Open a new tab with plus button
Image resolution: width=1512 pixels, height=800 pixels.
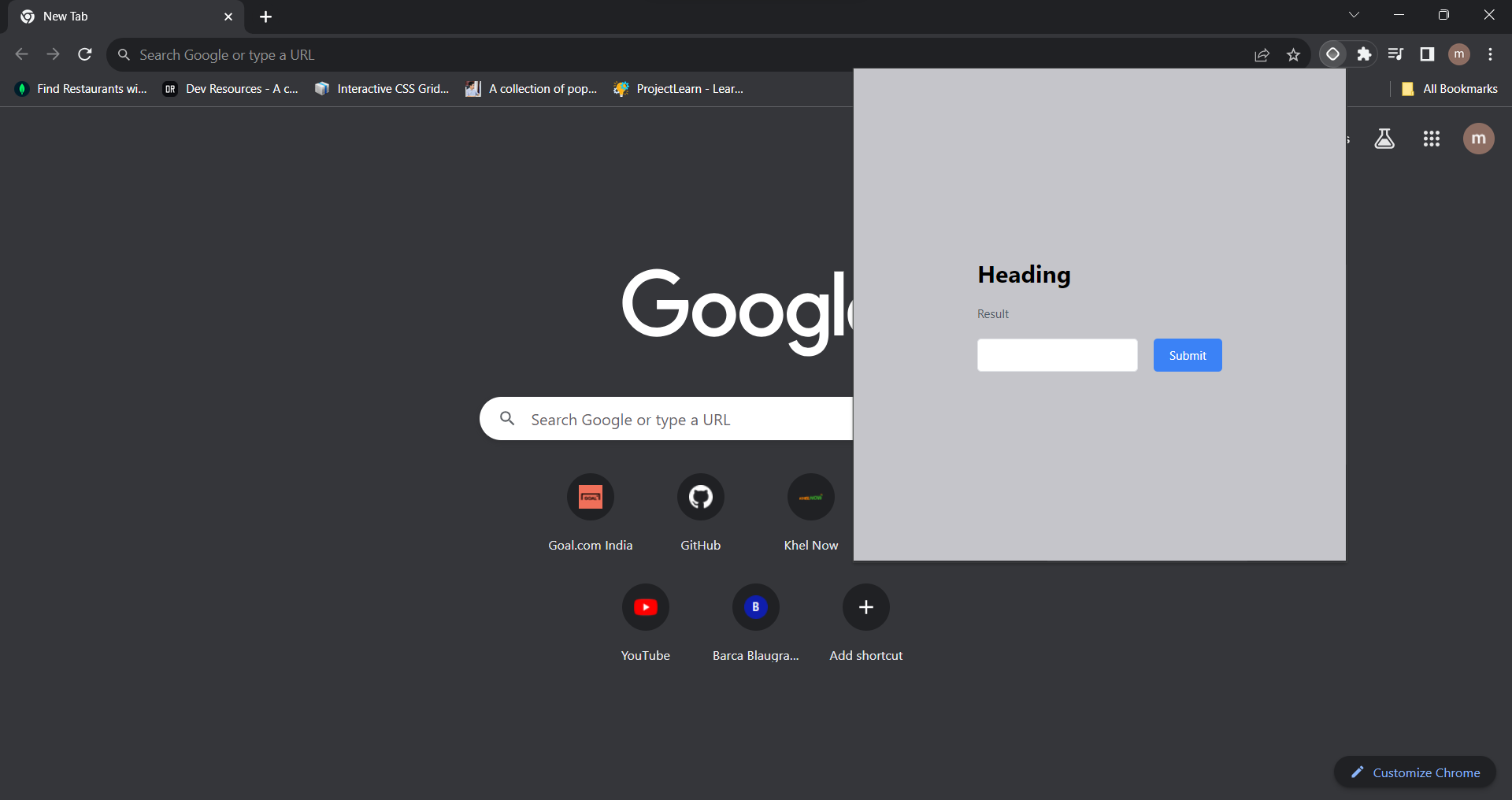click(266, 17)
